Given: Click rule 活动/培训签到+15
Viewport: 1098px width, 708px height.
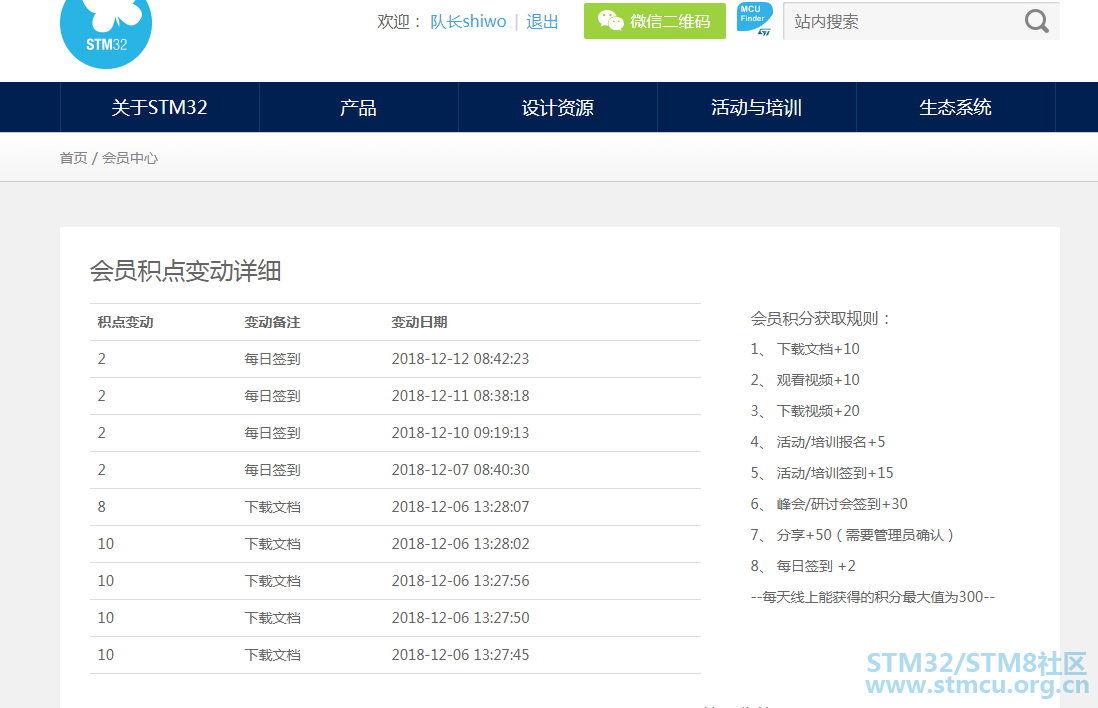Looking at the screenshot, I should (x=835, y=473).
